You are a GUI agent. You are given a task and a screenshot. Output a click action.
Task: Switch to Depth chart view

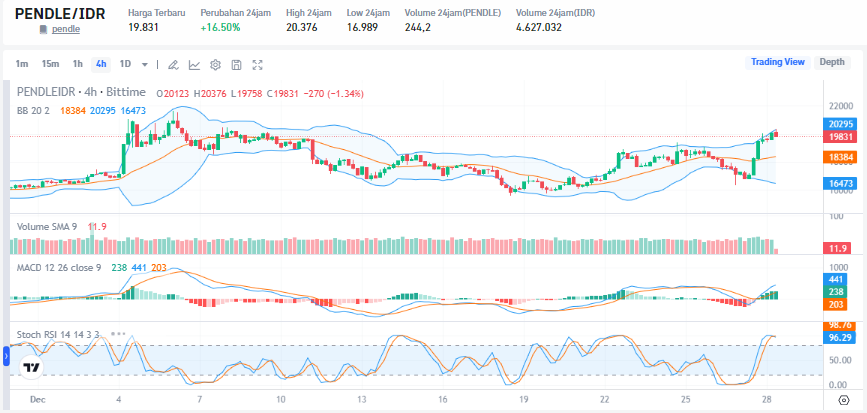click(x=832, y=62)
